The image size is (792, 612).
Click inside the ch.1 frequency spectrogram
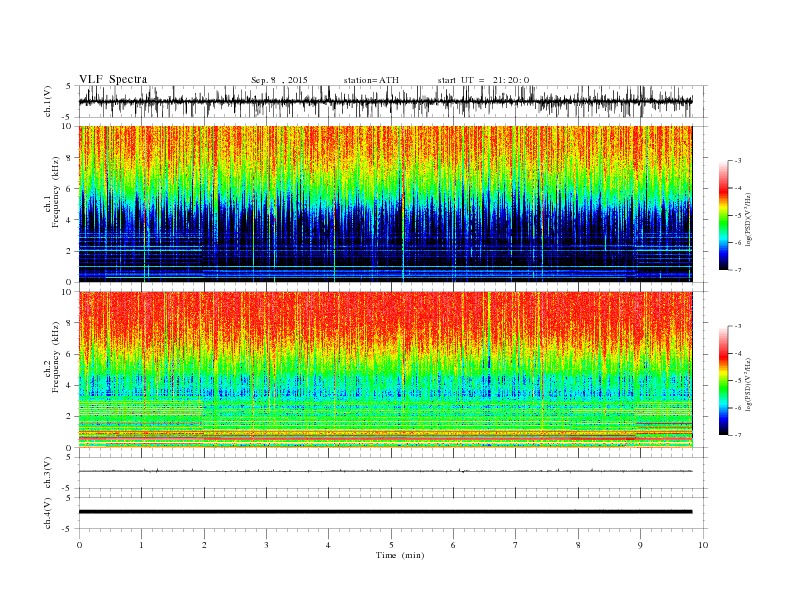385,204
